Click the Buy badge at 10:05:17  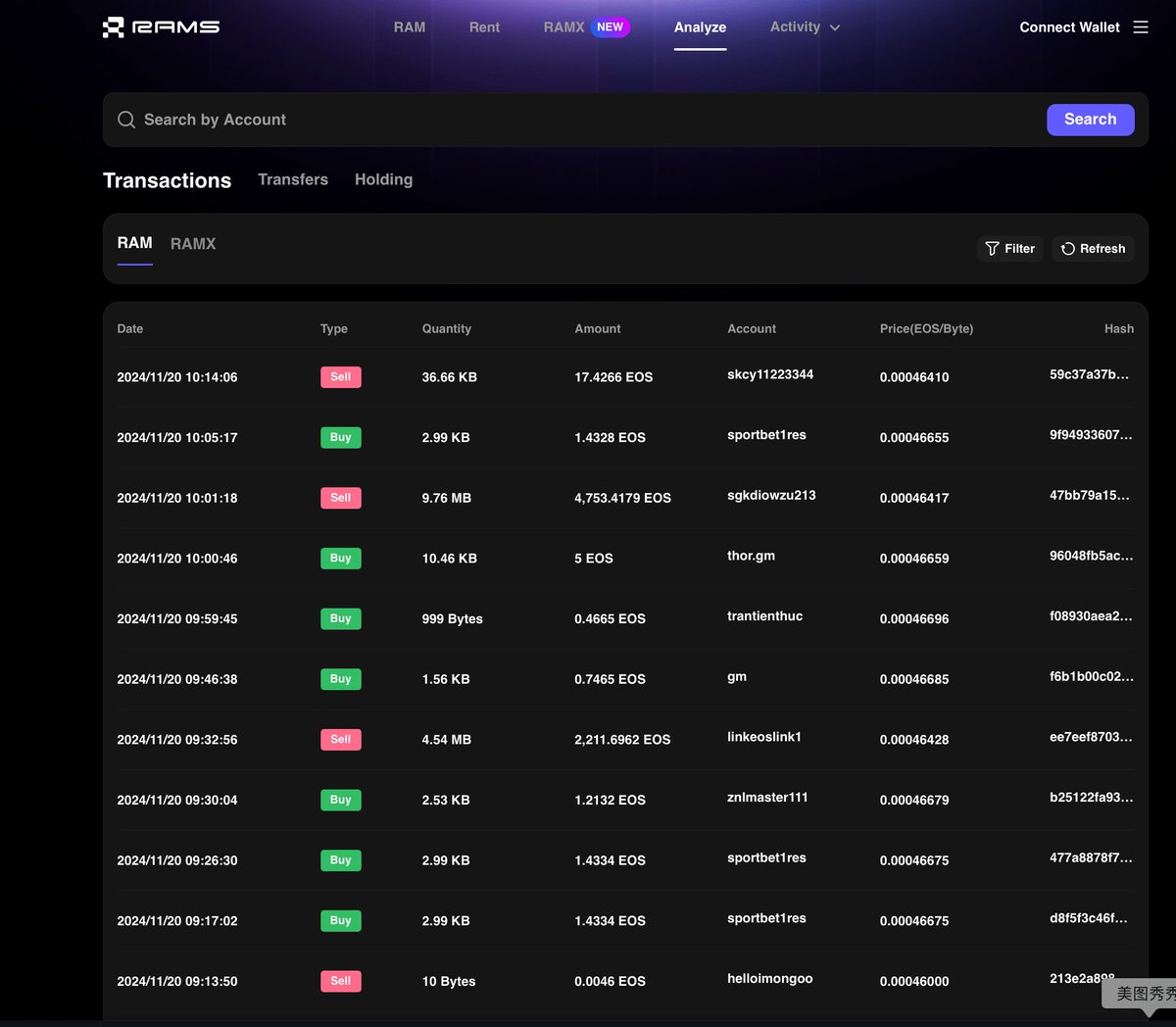coord(341,438)
